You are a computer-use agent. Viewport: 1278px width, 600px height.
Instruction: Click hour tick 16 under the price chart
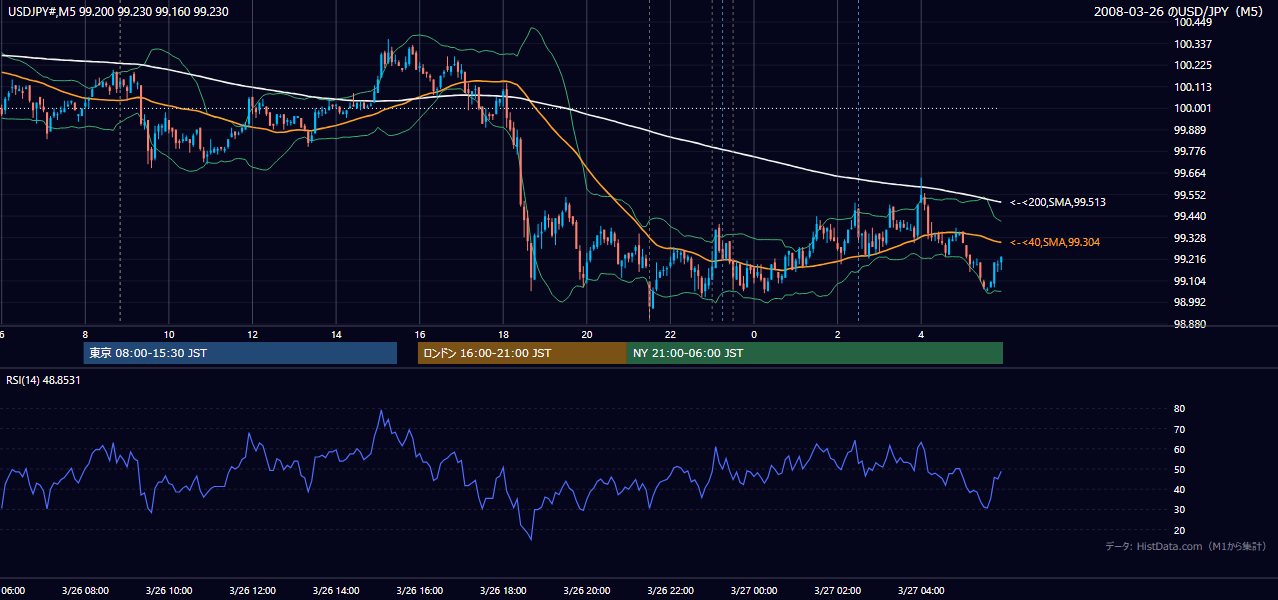tap(419, 334)
